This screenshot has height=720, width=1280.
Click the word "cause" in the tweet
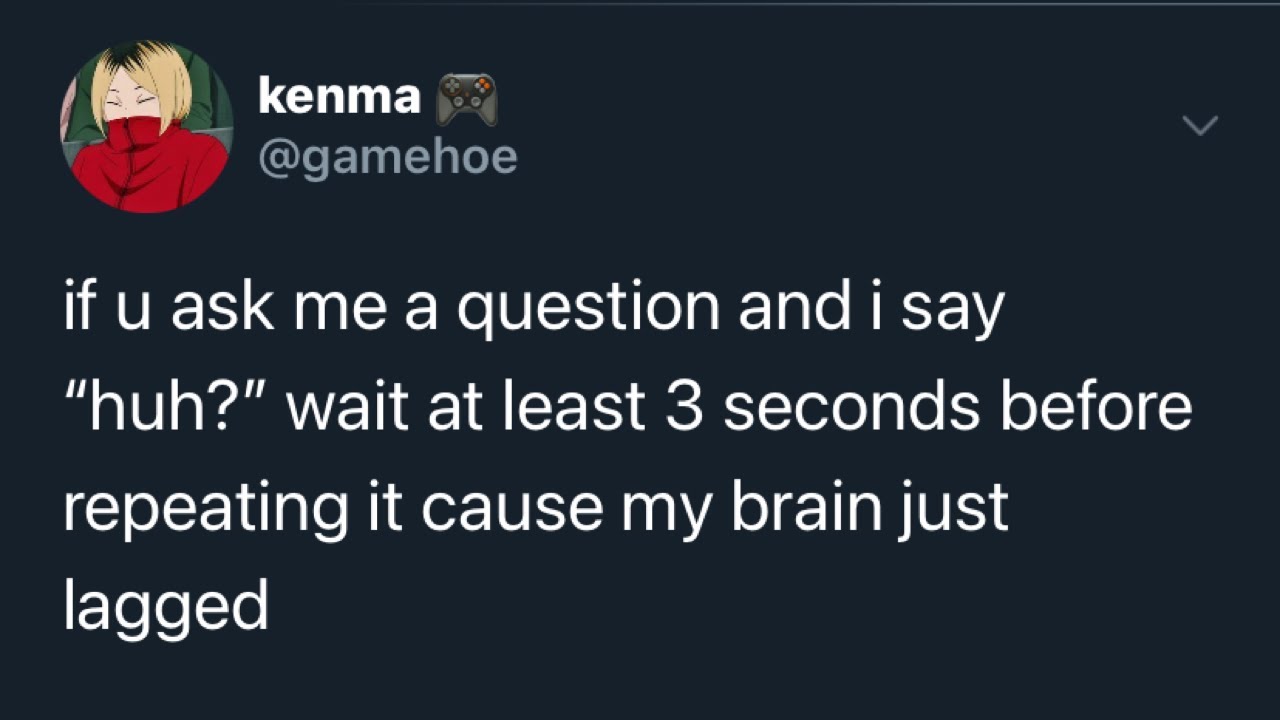click(x=512, y=507)
